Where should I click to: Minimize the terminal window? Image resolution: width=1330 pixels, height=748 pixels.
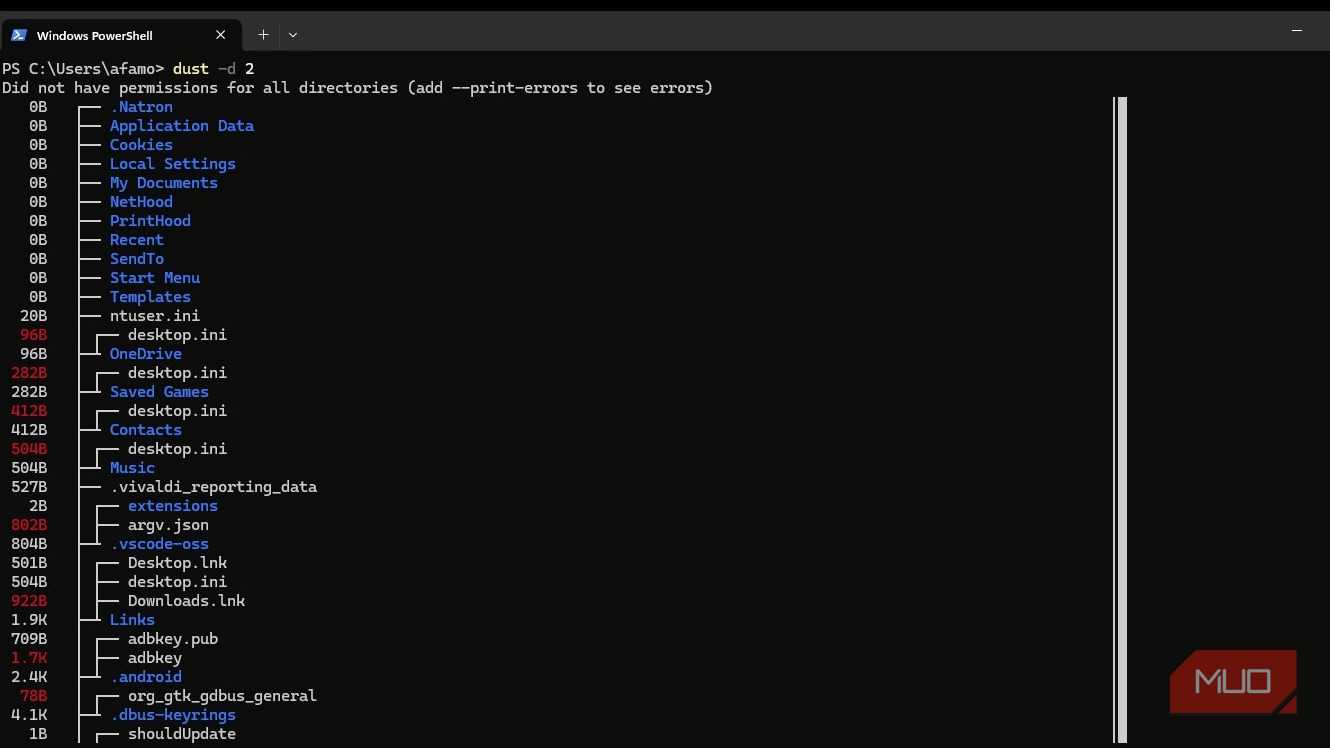[x=1298, y=31]
